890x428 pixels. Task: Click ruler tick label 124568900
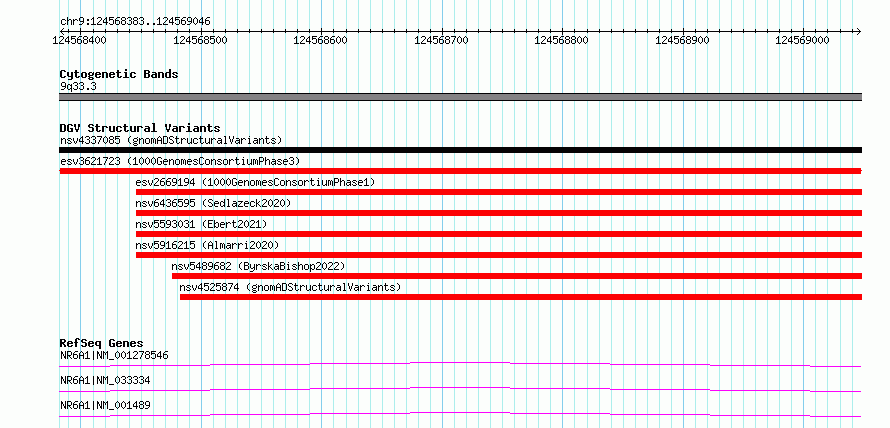click(682, 40)
